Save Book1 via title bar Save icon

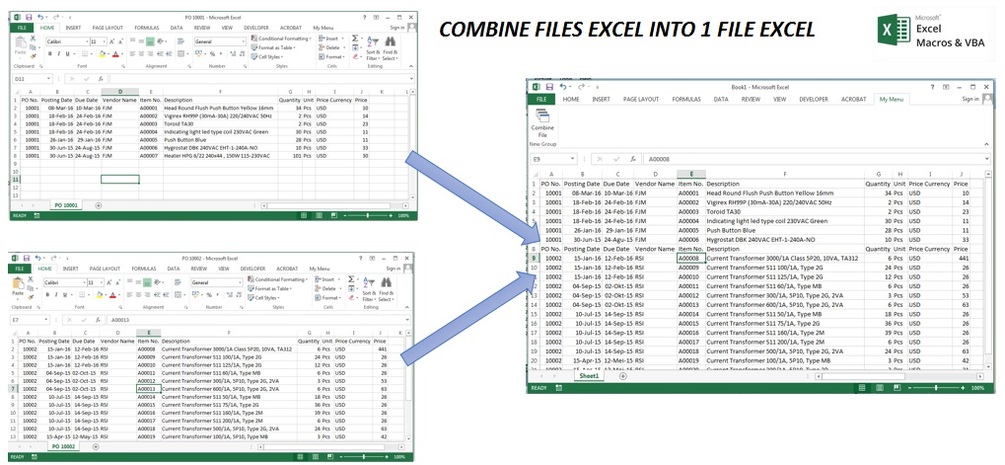tap(550, 87)
